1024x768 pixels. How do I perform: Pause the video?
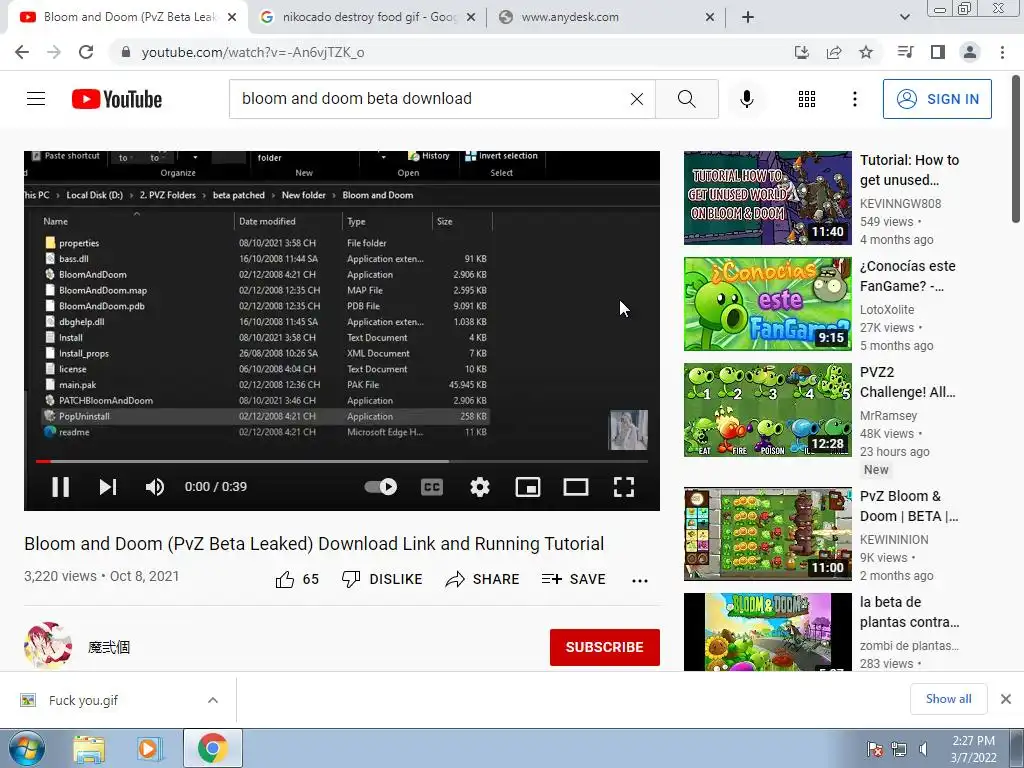(60, 487)
